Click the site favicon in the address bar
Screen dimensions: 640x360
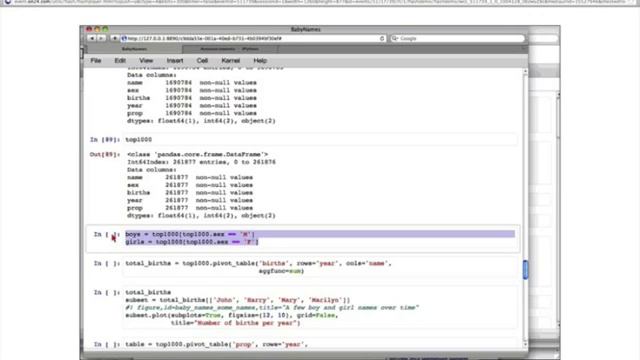[124, 38]
